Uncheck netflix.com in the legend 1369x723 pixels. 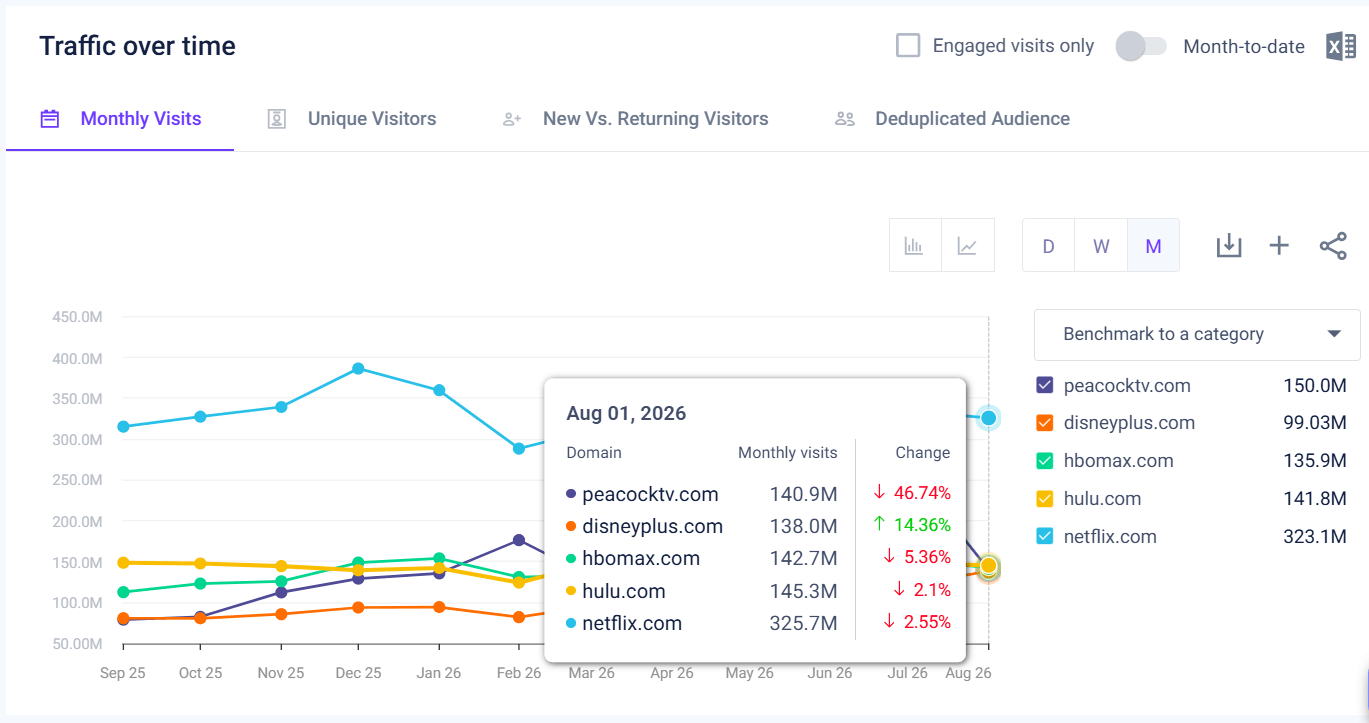[x=1045, y=536]
